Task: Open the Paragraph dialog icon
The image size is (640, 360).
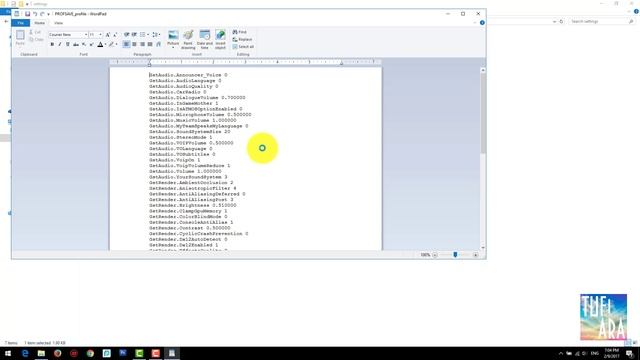Action: [x=158, y=44]
